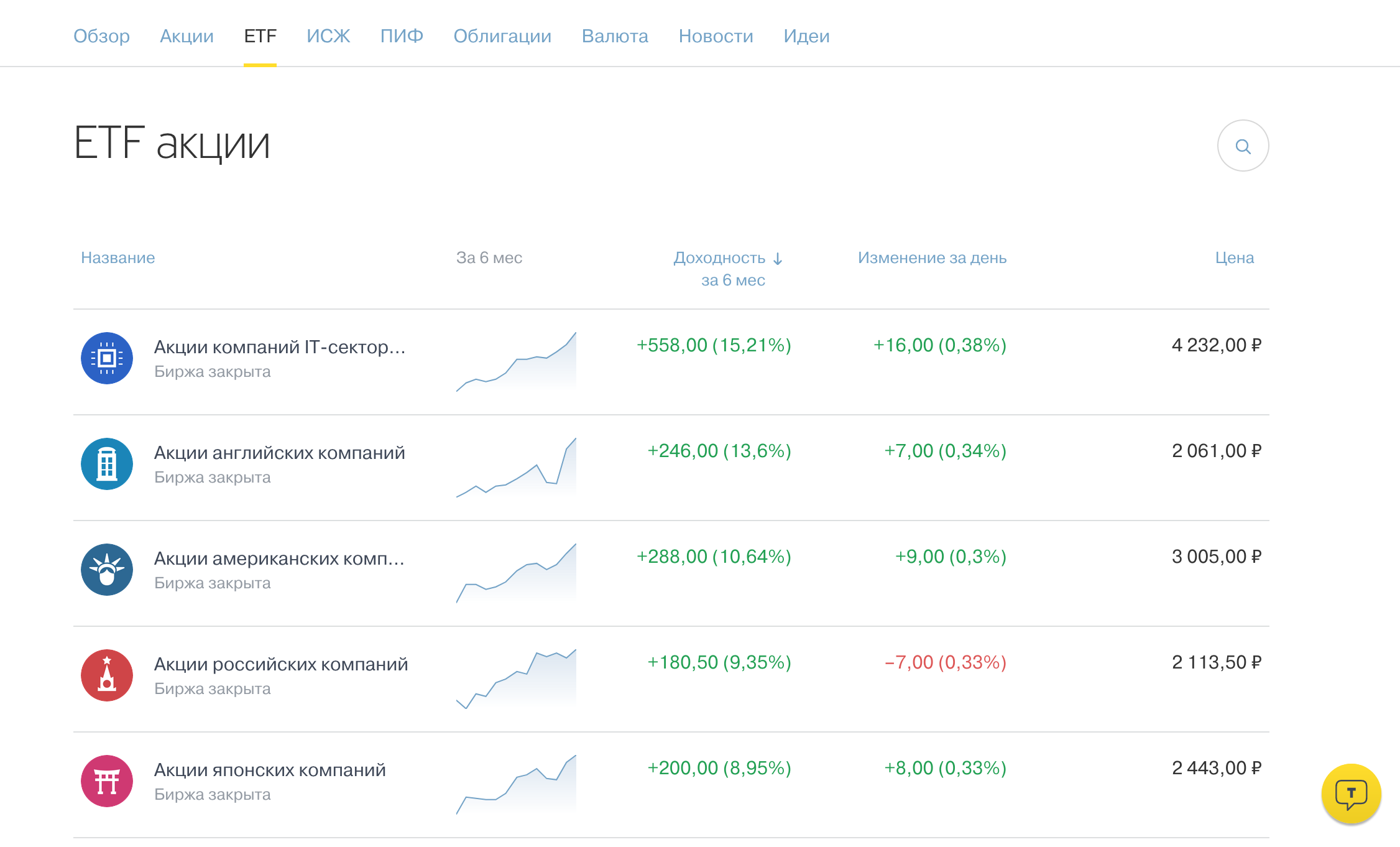Open Акции американских комп… fund

[x=280, y=558]
